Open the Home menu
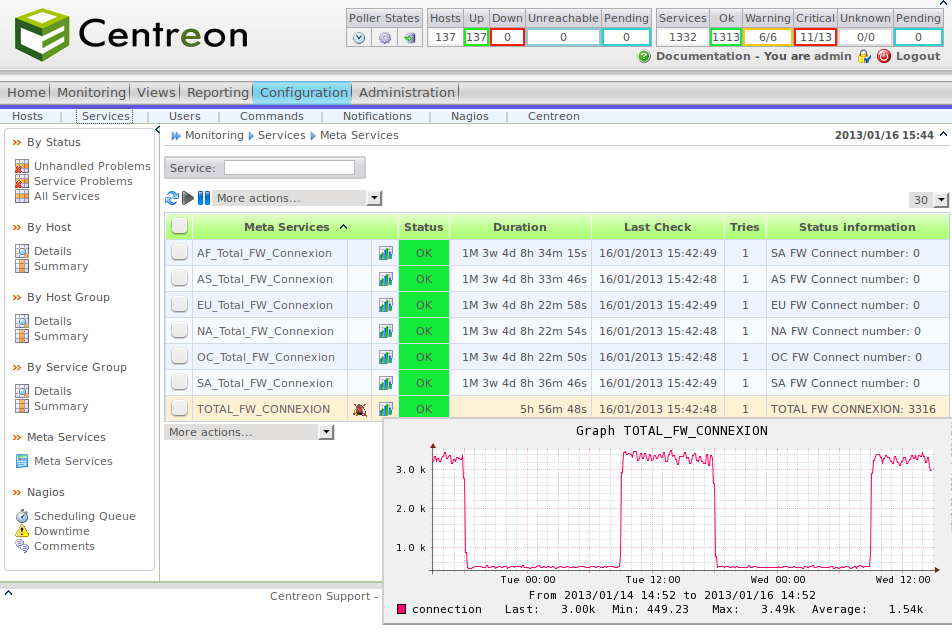Viewport: 952px width, 633px height. click(26, 92)
